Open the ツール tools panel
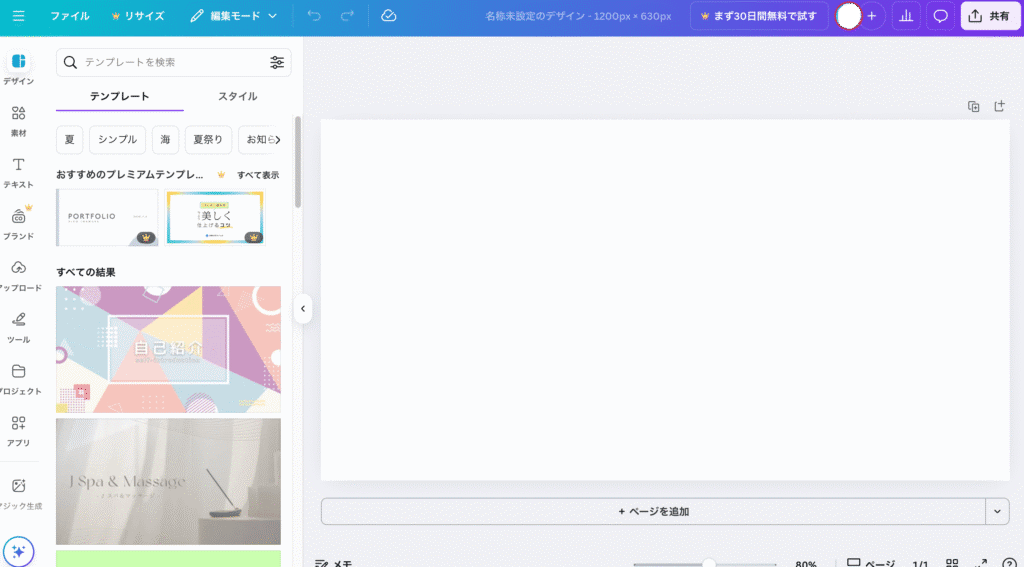Viewport: 1024px width, 567px height. click(x=18, y=327)
